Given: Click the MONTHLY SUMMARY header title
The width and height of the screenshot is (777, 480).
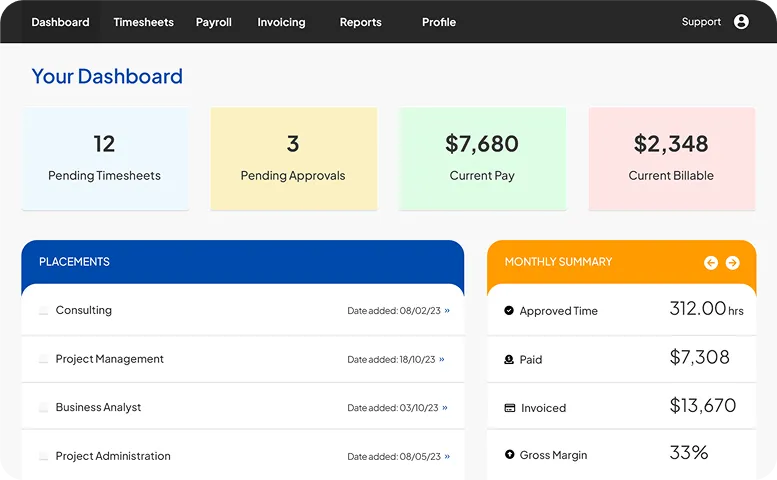Looking at the screenshot, I should coord(558,262).
